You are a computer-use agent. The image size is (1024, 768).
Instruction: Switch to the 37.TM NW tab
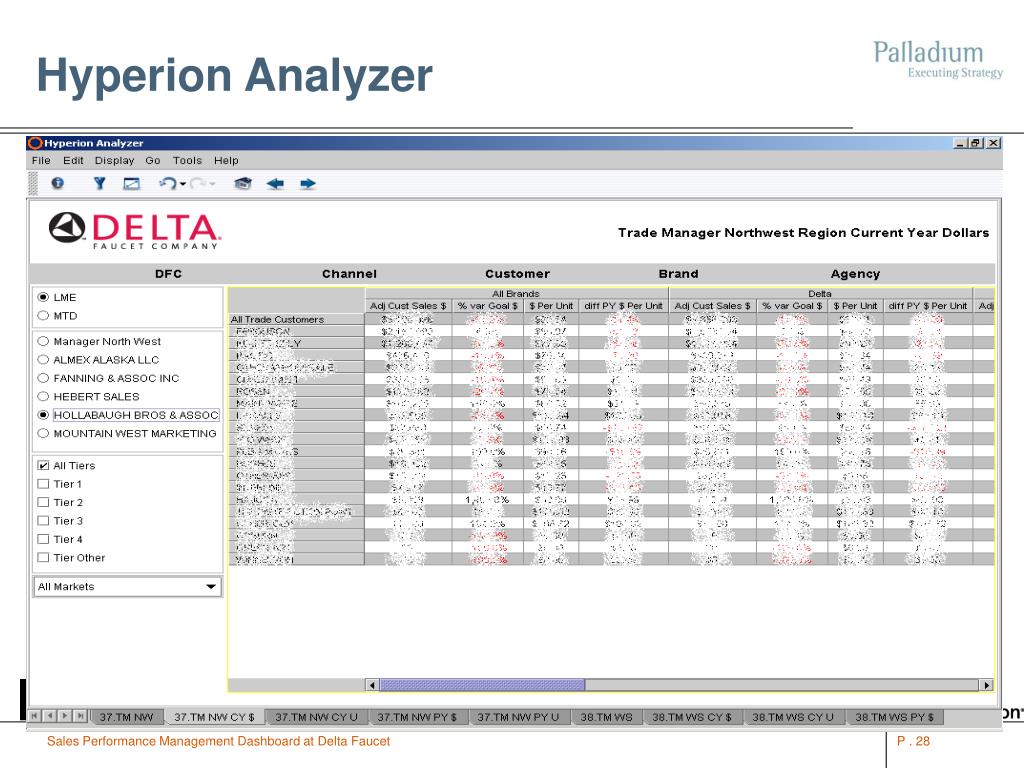[126, 717]
